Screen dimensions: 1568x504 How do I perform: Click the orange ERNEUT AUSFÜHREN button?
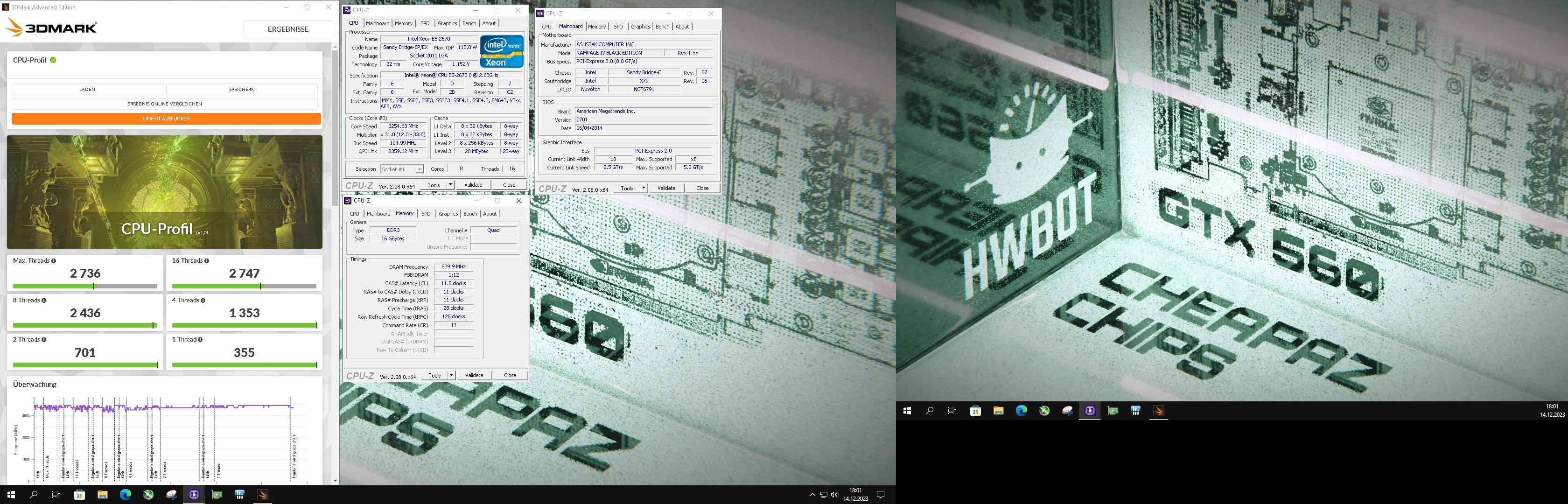(166, 119)
